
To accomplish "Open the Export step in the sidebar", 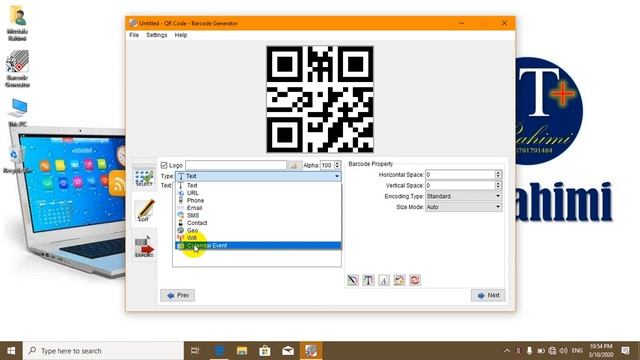I will coord(144,246).
